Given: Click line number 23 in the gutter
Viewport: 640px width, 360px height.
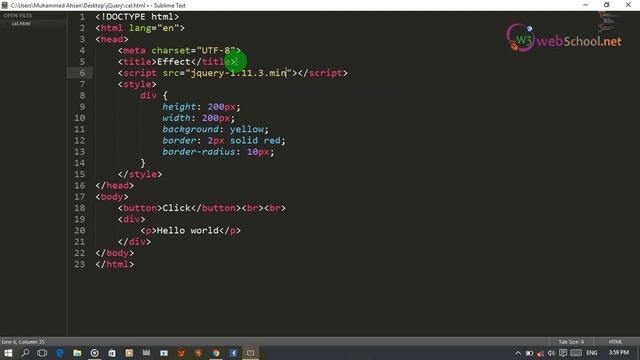Looking at the screenshot, I should pyautogui.click(x=80, y=264).
